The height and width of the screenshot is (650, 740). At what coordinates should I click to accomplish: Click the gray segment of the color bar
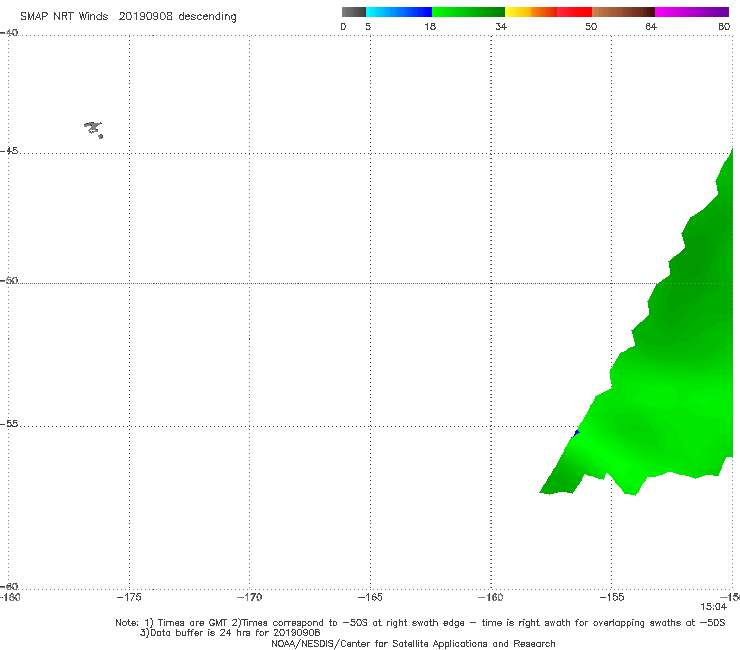pyautogui.click(x=353, y=12)
